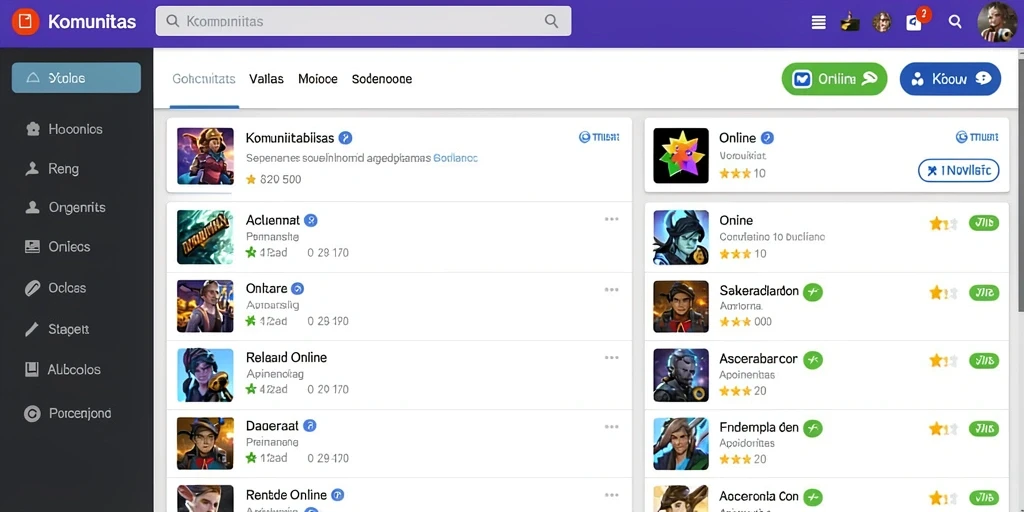Click the Komunitas search input field
Image resolution: width=1024 pixels, height=512 pixels.
click(x=363, y=21)
